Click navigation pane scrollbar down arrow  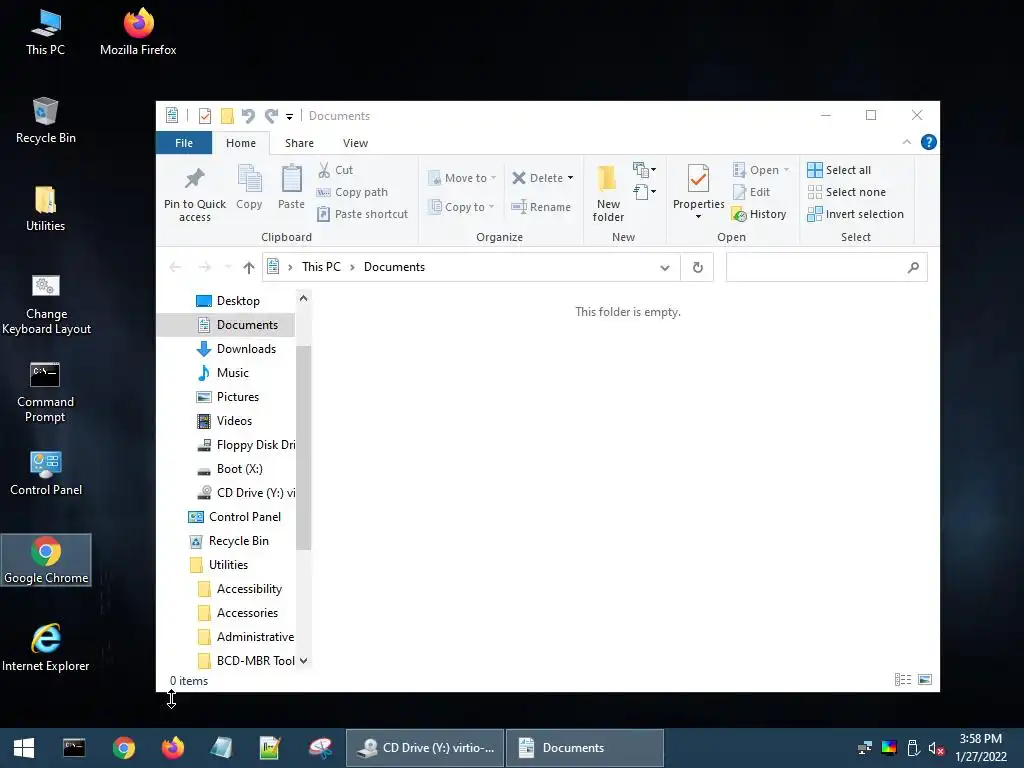tap(303, 661)
